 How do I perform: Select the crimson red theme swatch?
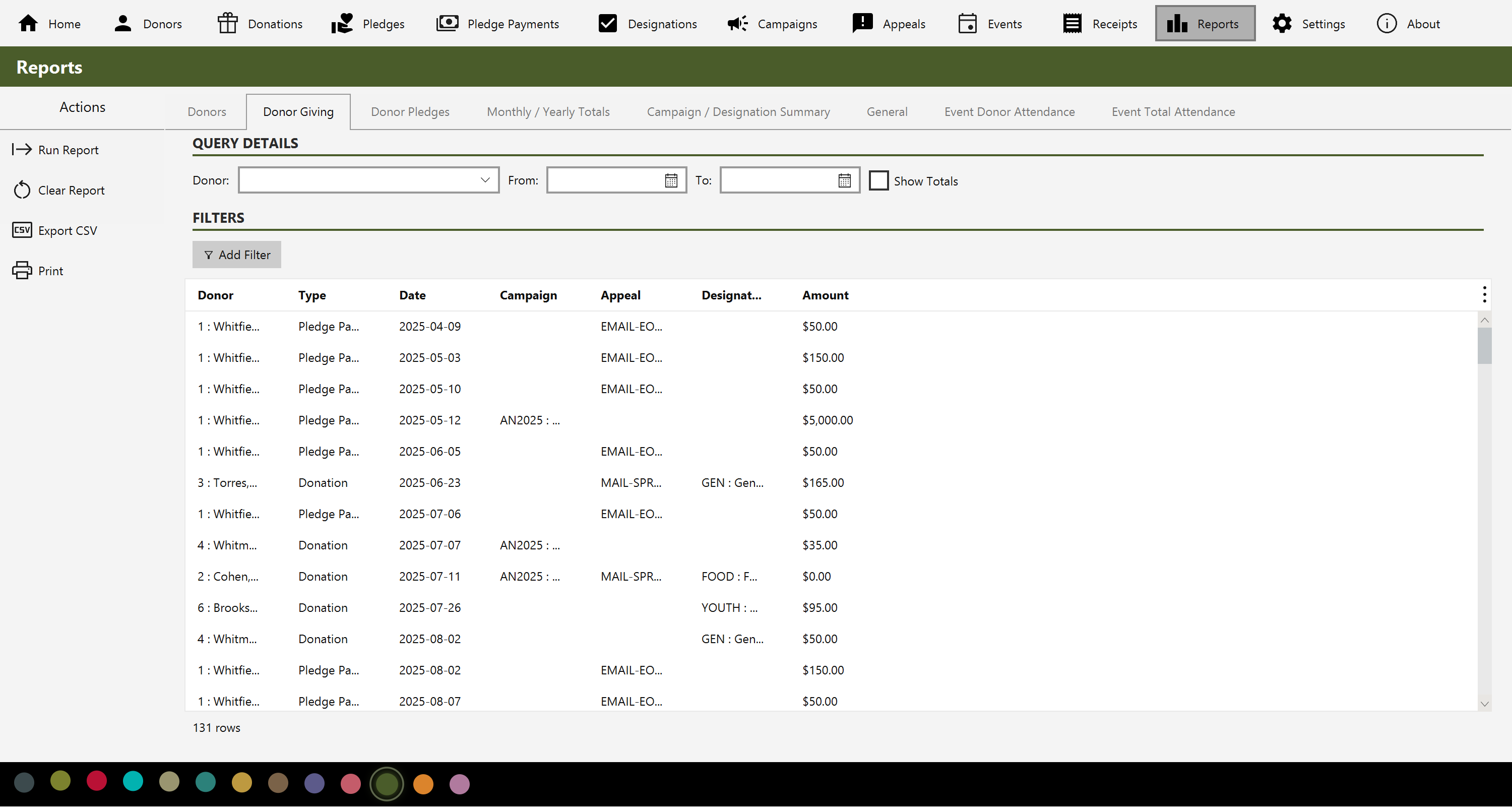[96, 780]
